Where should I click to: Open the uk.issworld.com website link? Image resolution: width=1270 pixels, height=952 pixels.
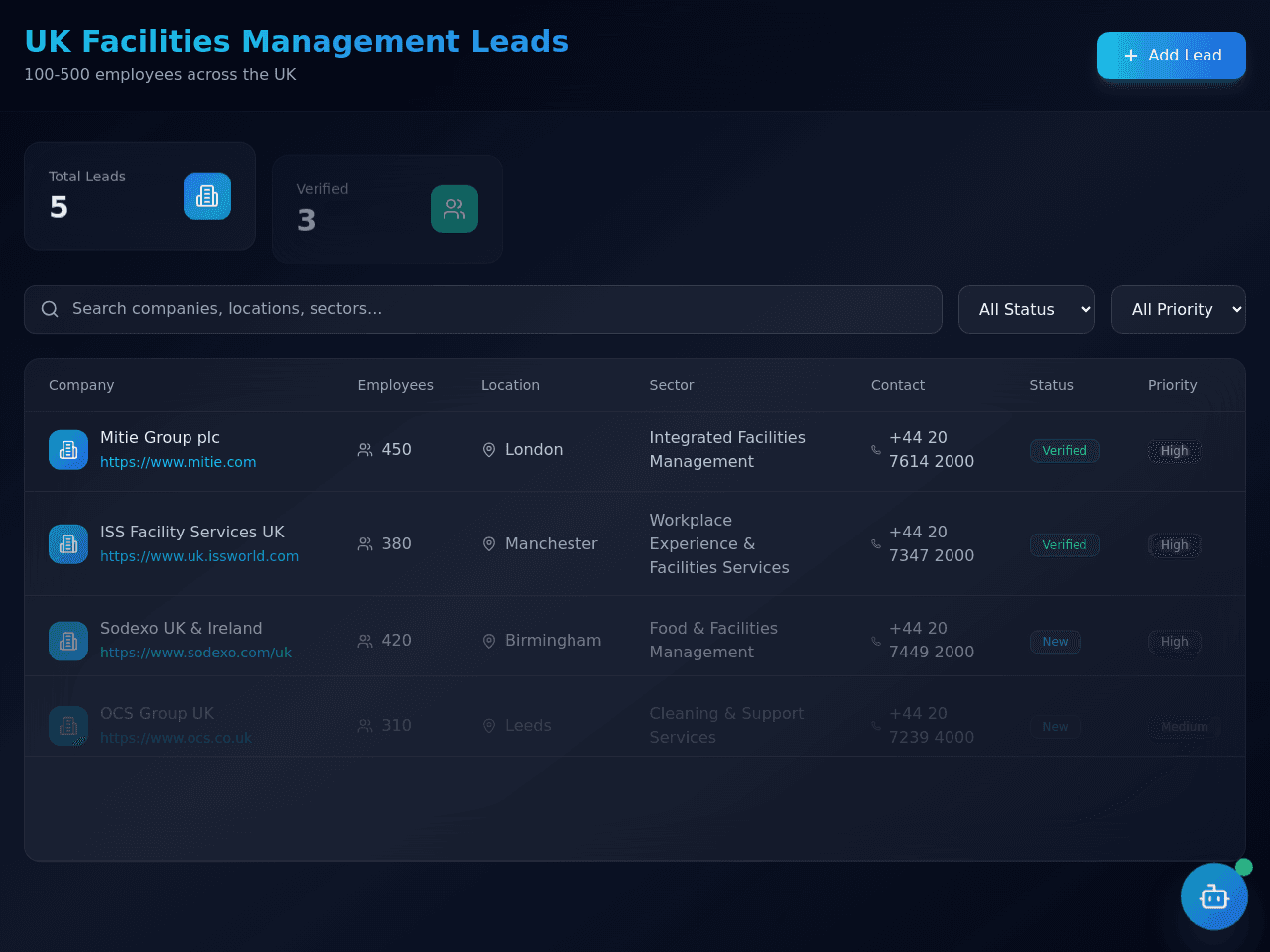tap(199, 556)
